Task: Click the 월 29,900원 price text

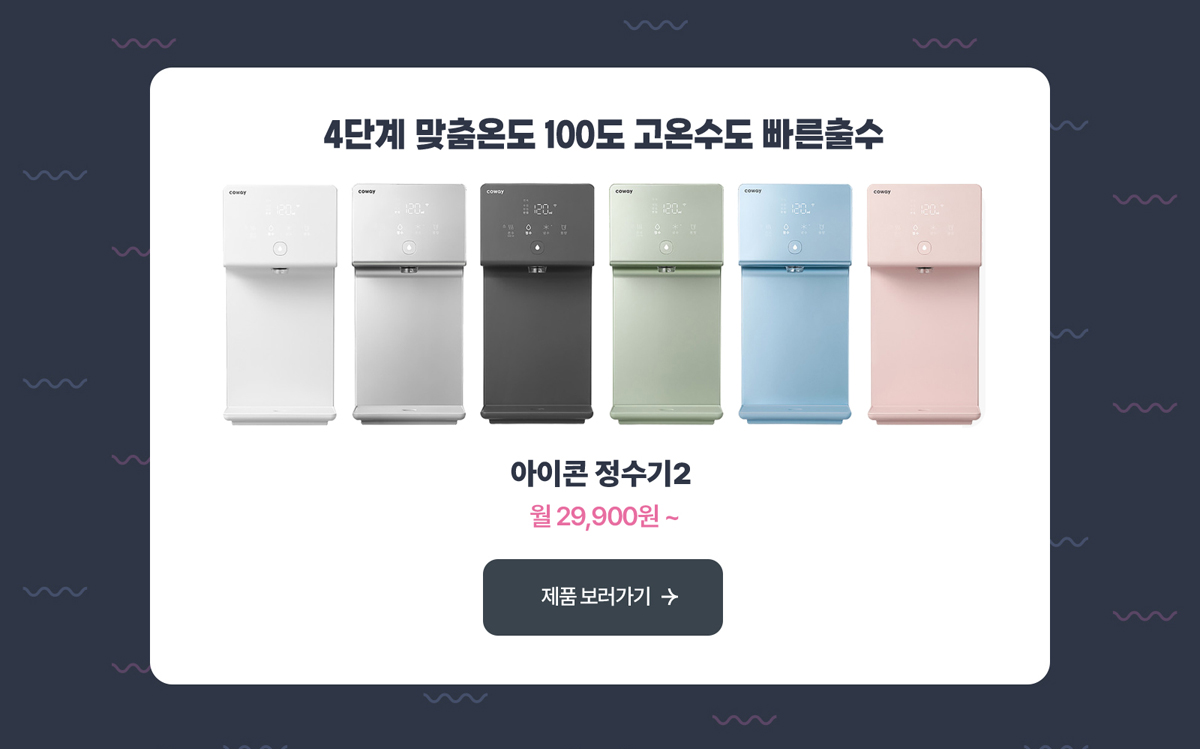Action: click(x=604, y=517)
